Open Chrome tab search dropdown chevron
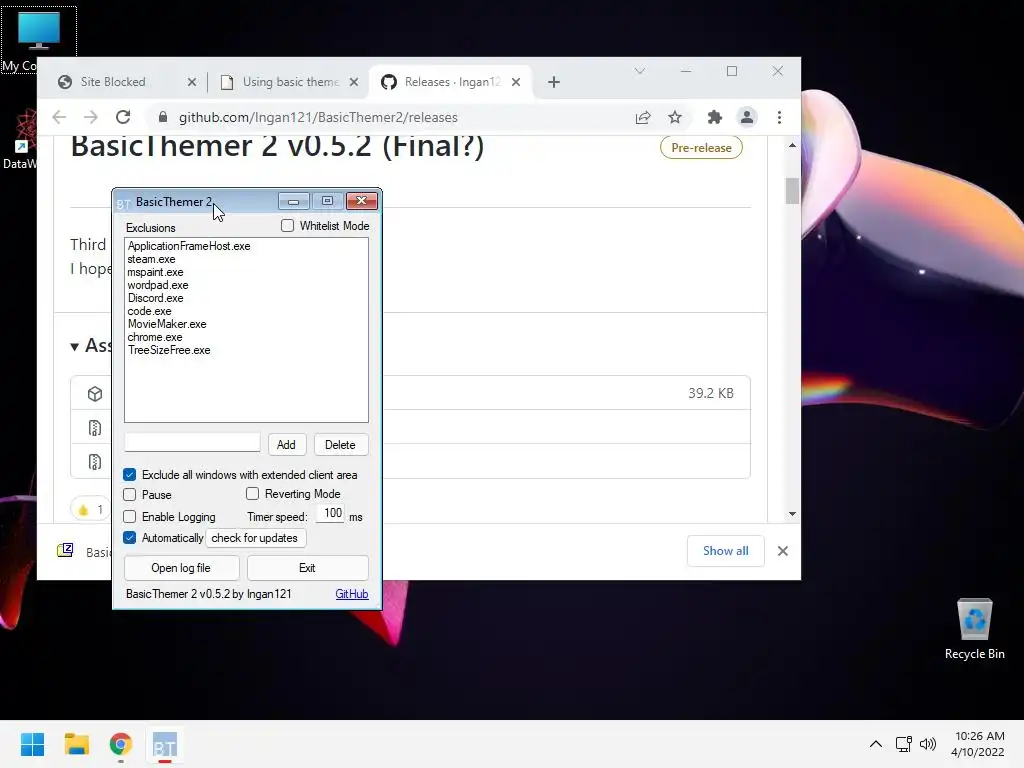The width and height of the screenshot is (1024, 768). click(x=639, y=71)
